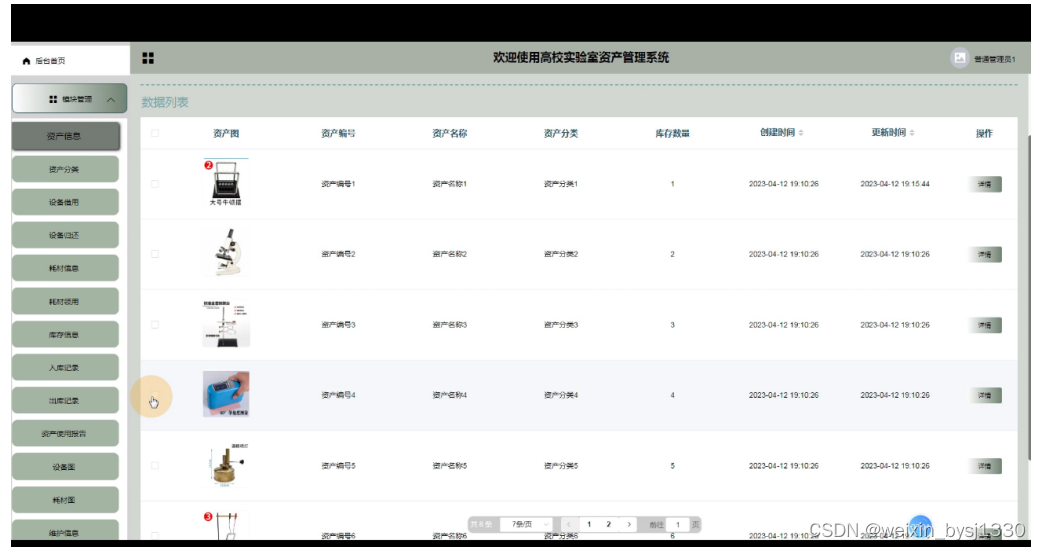Click the 资产图 column header
The height and width of the screenshot is (550, 1041).
226,134
